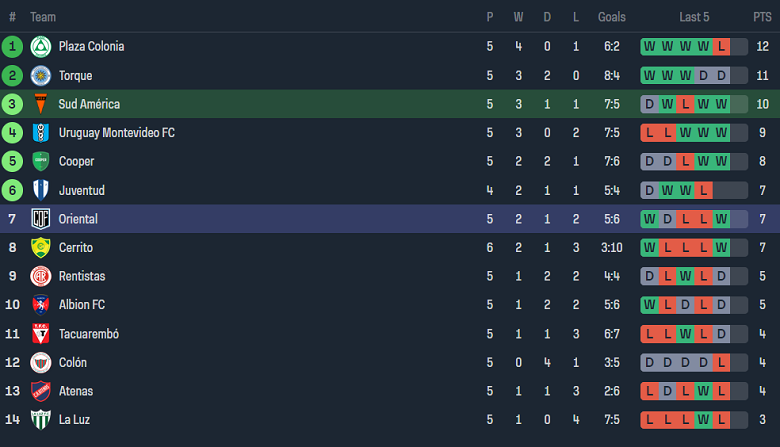The width and height of the screenshot is (780, 447).
Task: Click the Plaza Colonia team crest icon
Action: pos(40,46)
